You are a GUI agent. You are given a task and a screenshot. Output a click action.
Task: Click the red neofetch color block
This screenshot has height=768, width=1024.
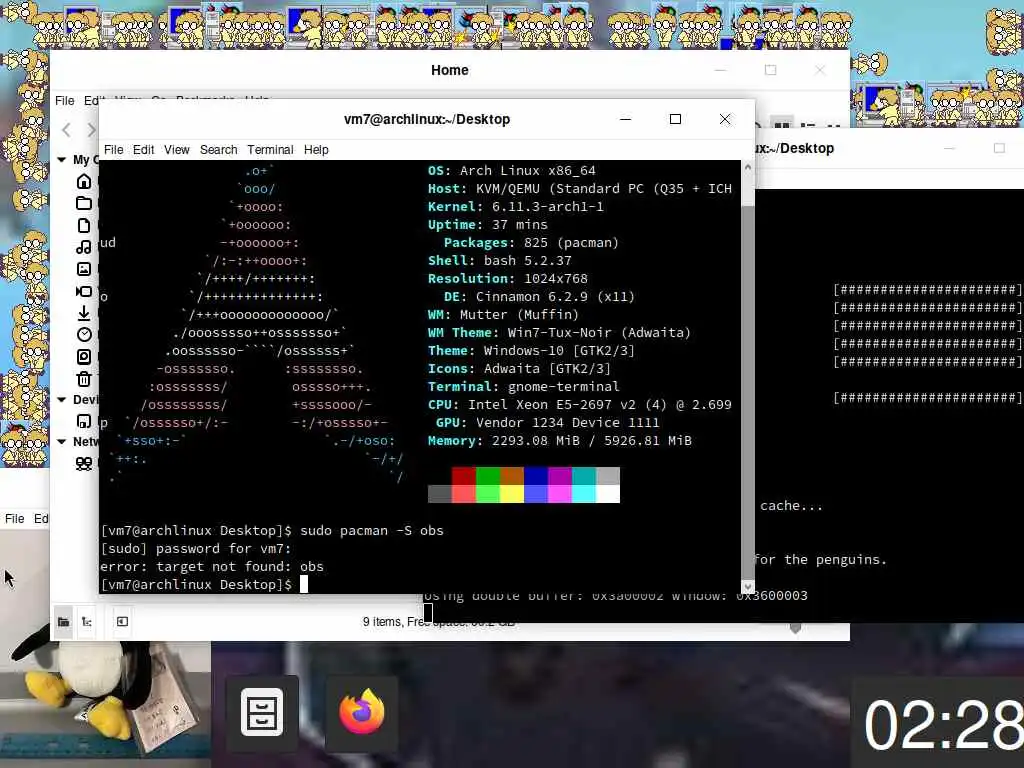click(x=464, y=475)
